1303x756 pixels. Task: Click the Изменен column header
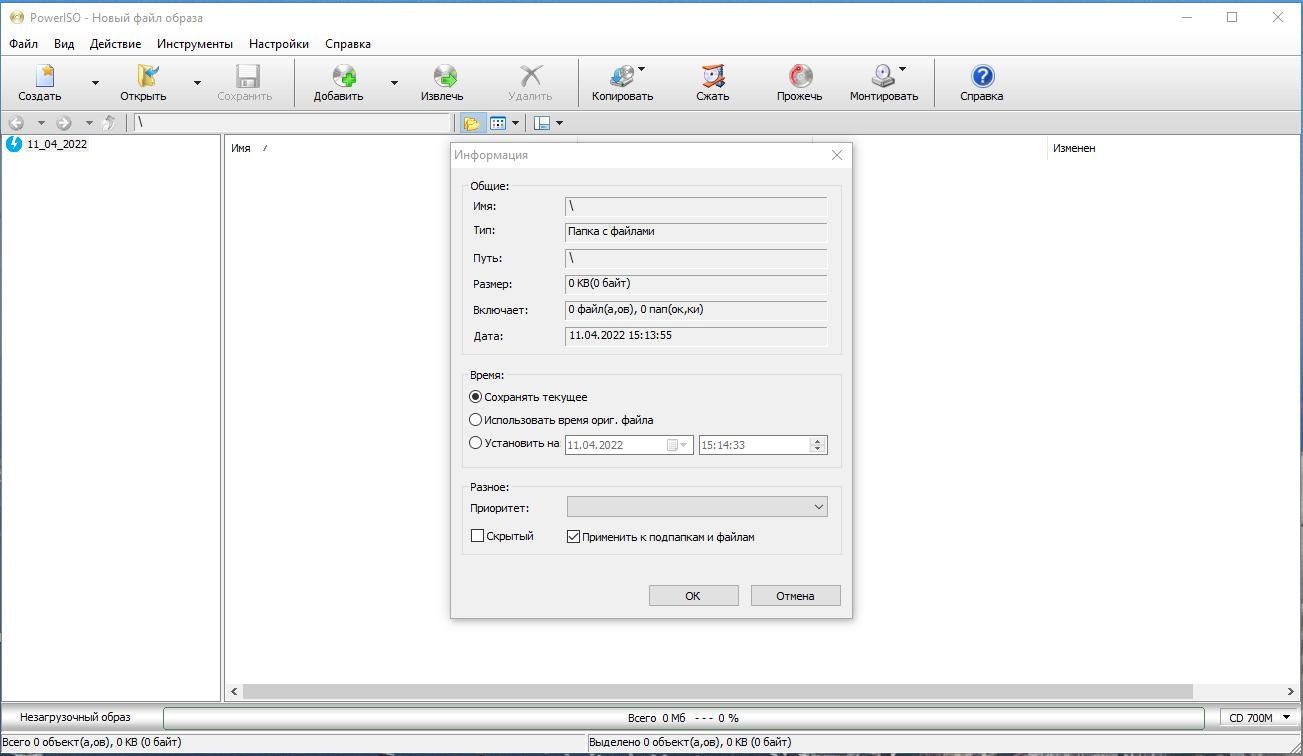click(x=1074, y=148)
